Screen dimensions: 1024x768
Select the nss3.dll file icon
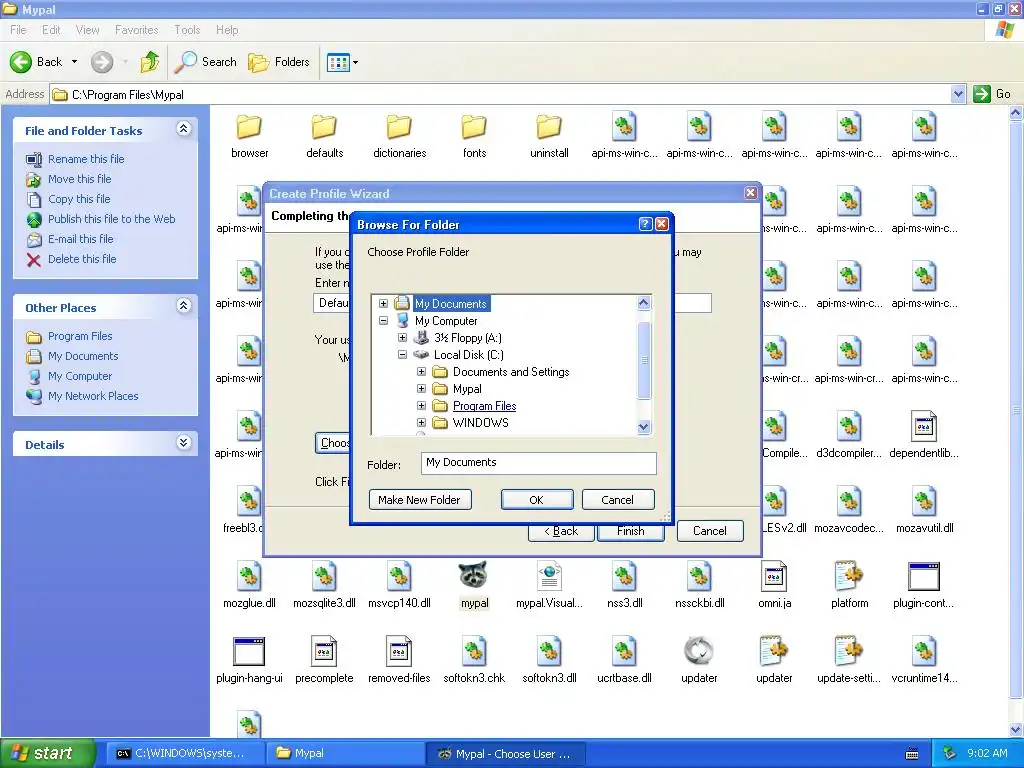(624, 576)
